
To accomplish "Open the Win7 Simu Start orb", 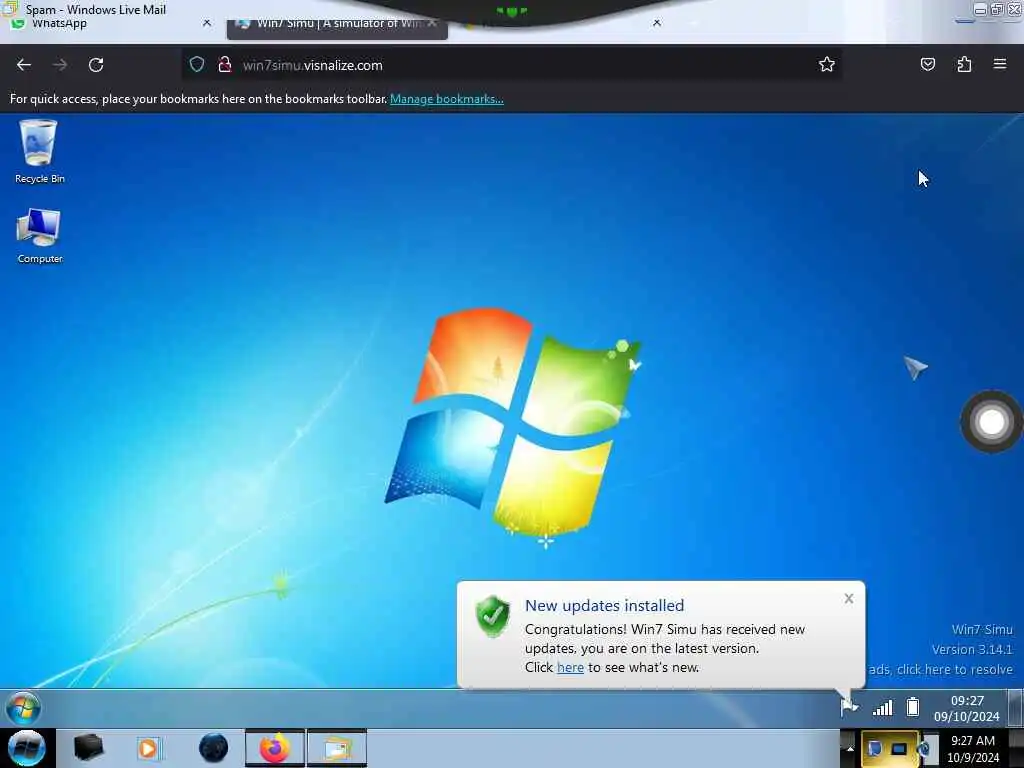I will [x=24, y=708].
